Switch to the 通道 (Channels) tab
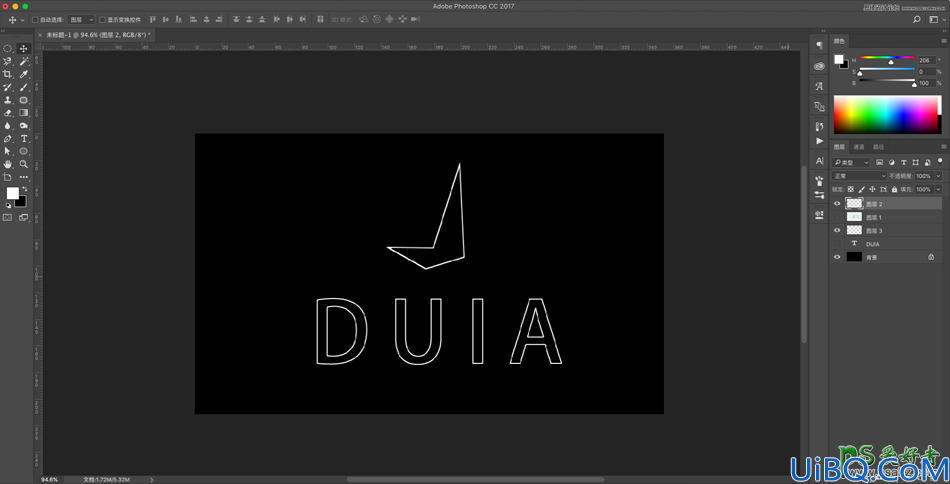The height and width of the screenshot is (484, 950). [859, 147]
